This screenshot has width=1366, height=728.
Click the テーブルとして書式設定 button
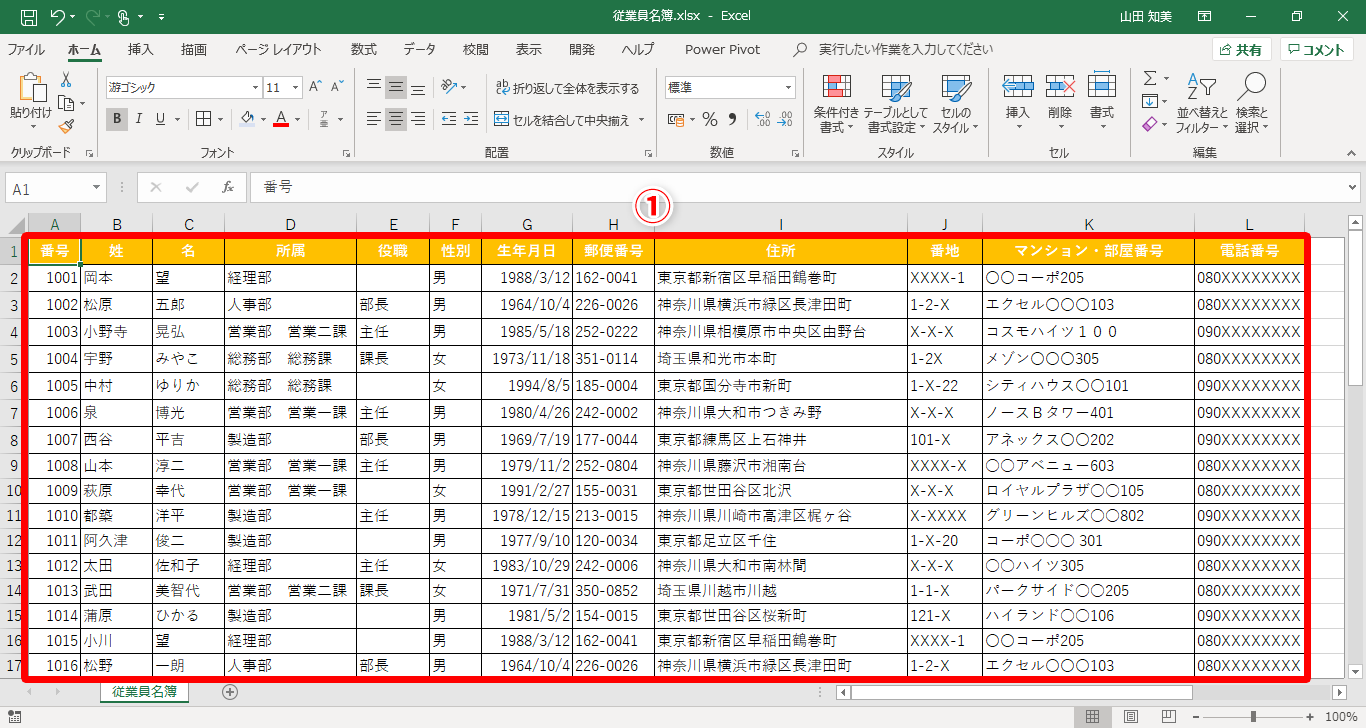[896, 104]
